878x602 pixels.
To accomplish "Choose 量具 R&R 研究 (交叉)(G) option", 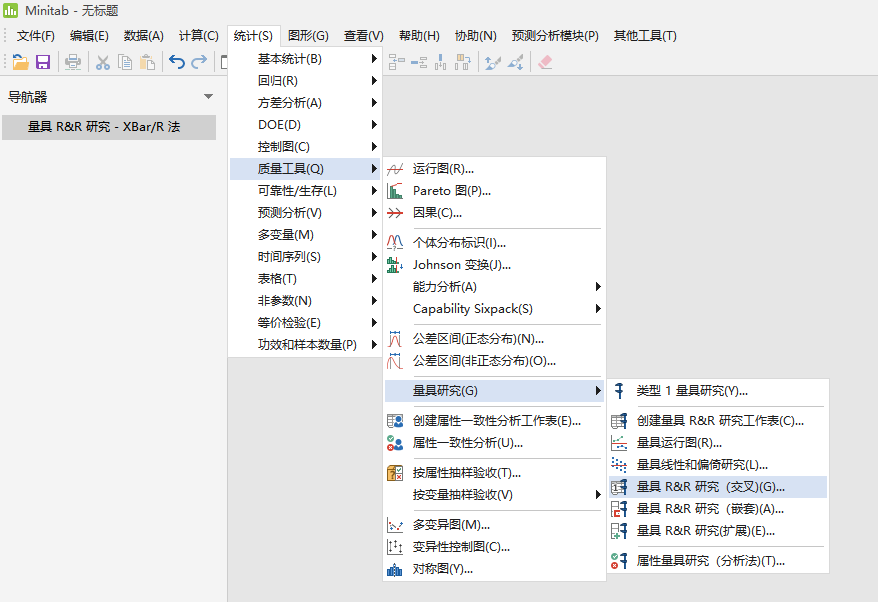I will click(x=710, y=487).
